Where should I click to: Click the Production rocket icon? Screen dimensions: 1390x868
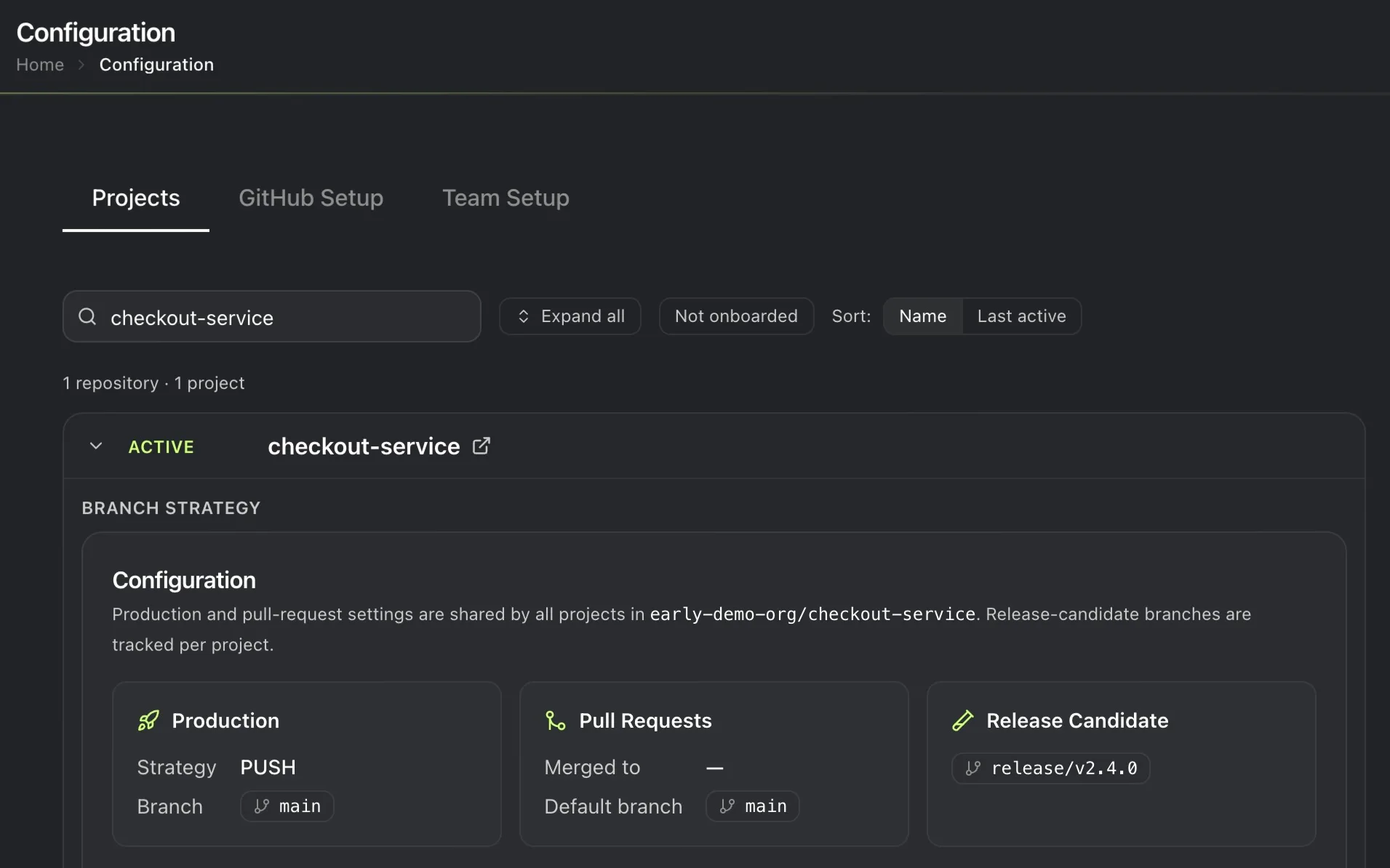(148, 720)
